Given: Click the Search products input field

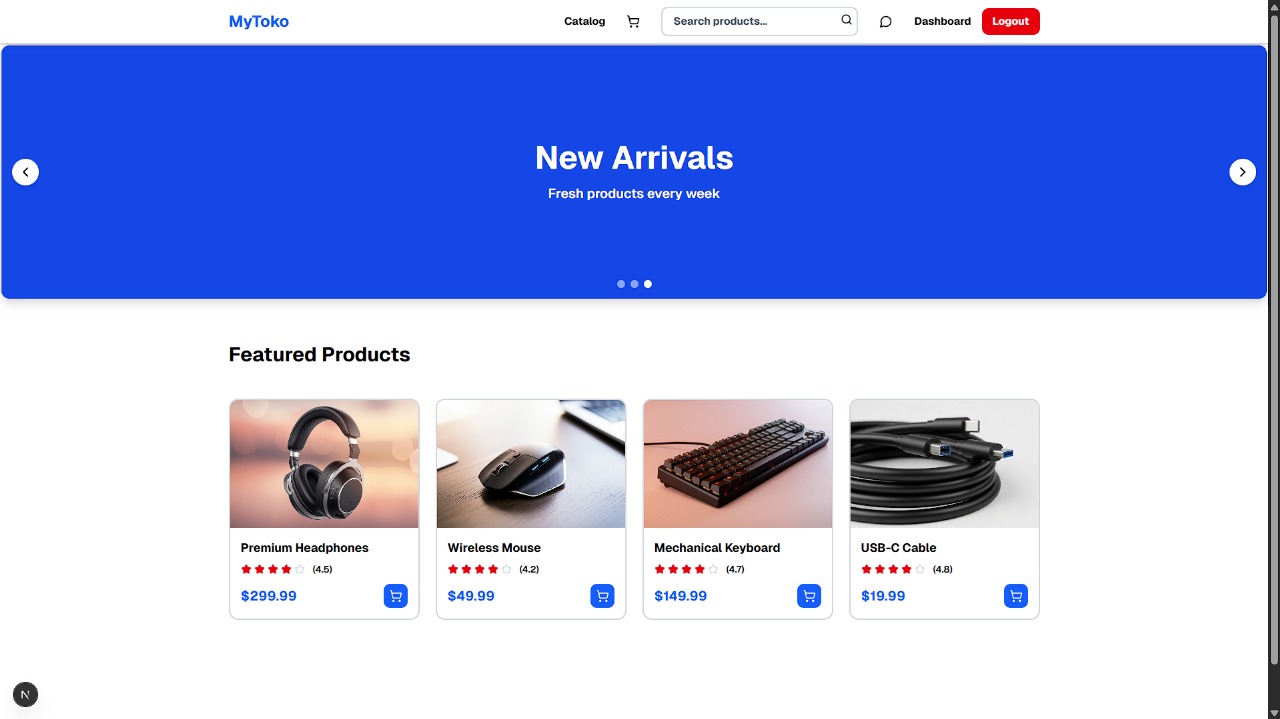Looking at the screenshot, I should tap(759, 21).
